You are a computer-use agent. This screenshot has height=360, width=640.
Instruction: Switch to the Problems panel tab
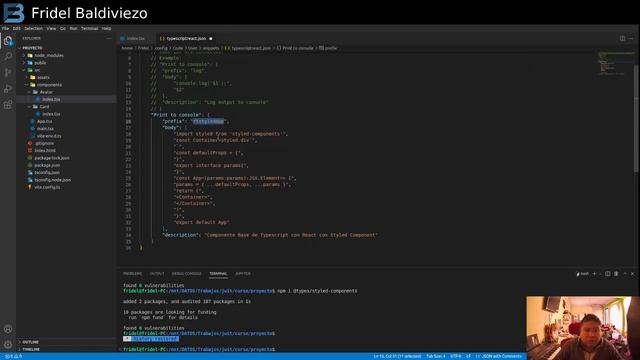132,274
